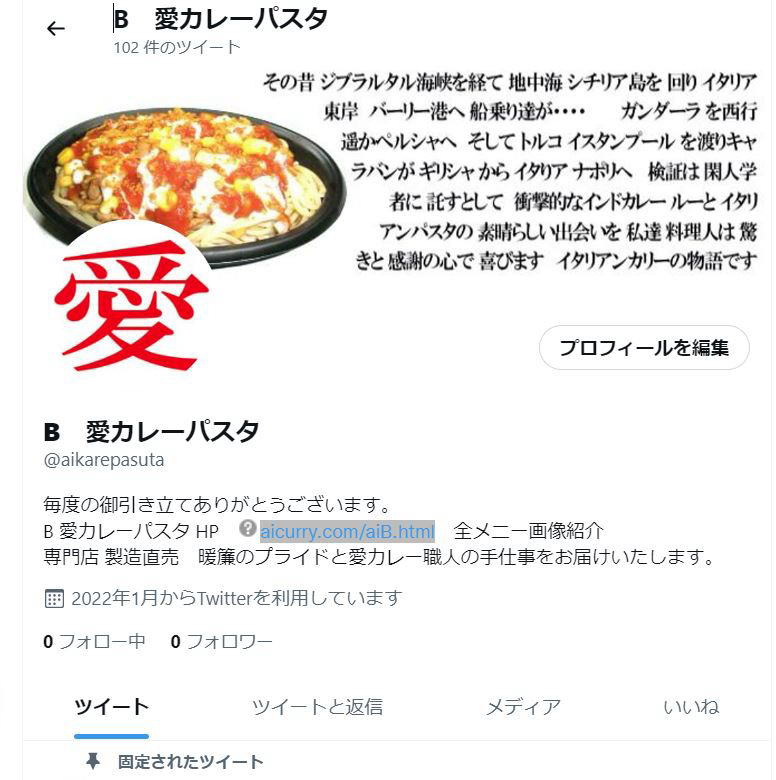Viewport: 776px width, 780px height.
Task: Click the @aikarepasuta handle
Action: coord(103,460)
